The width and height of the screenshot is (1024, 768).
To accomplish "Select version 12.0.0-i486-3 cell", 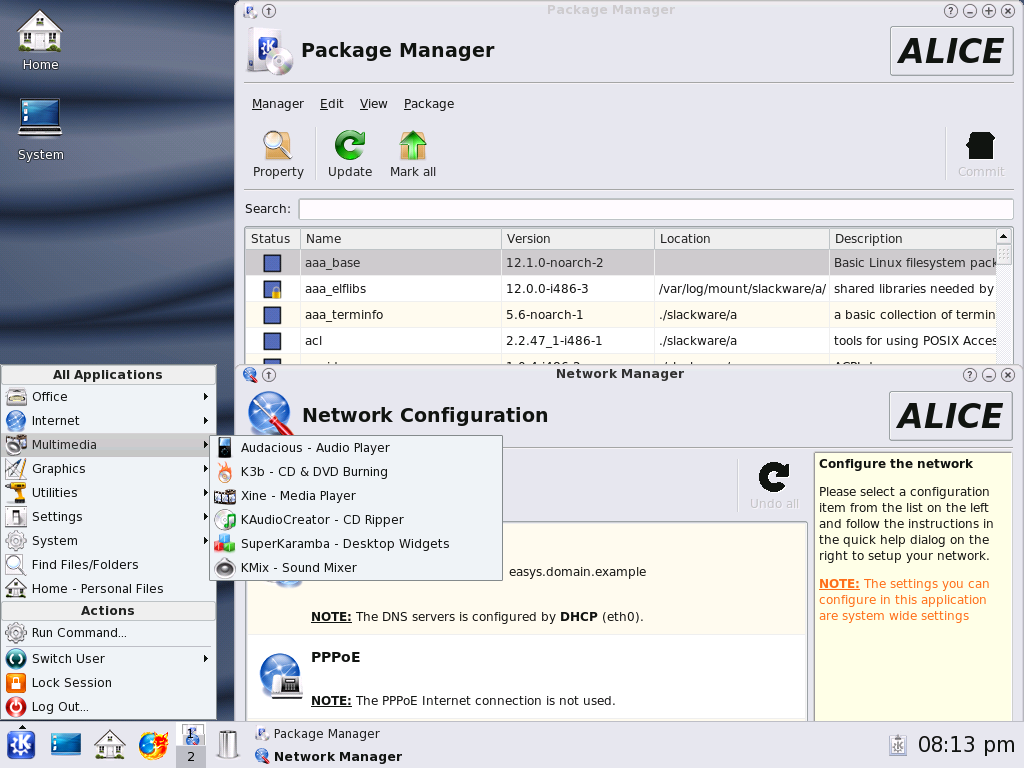I will pyautogui.click(x=577, y=289).
